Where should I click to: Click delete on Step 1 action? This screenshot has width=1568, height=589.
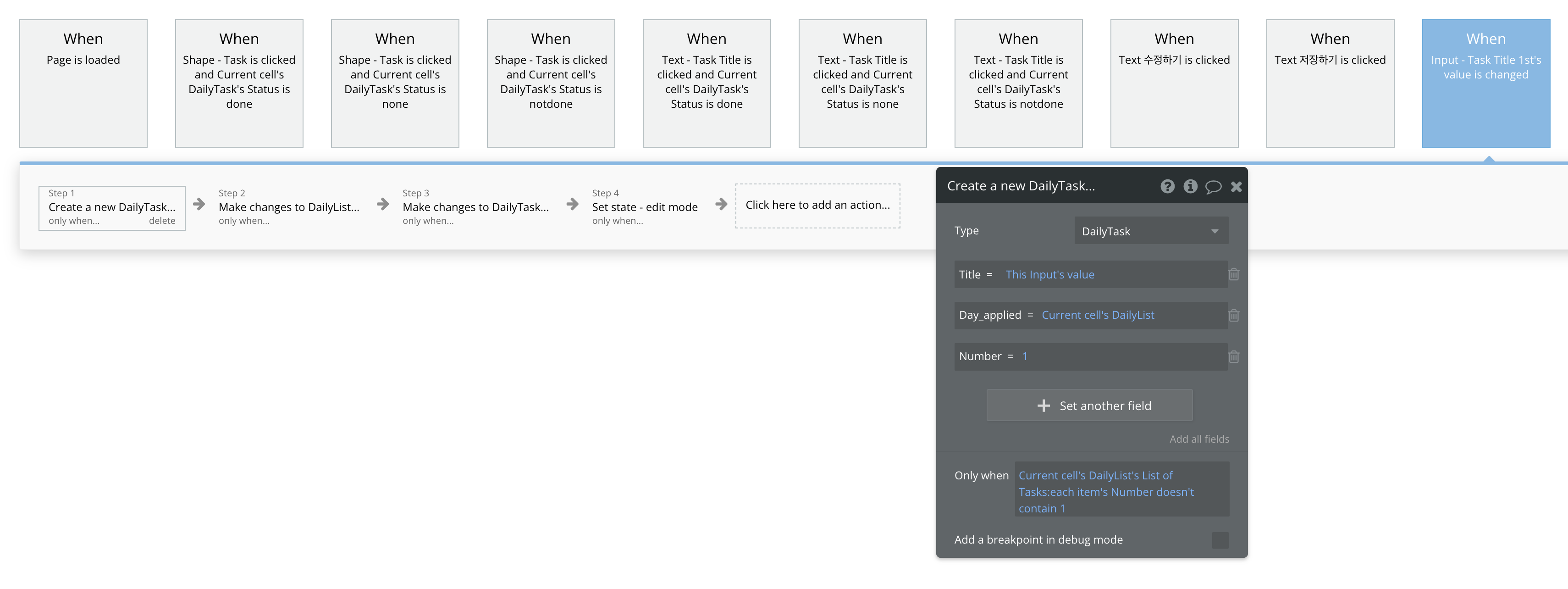point(162,221)
